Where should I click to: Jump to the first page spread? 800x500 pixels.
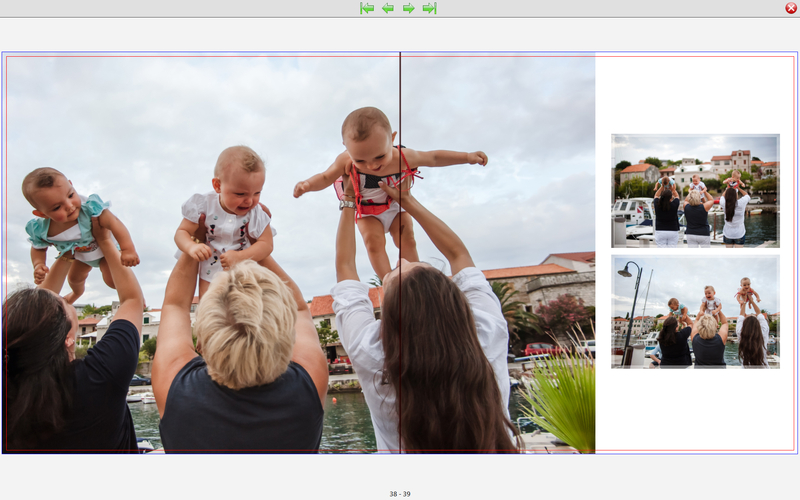coord(367,8)
